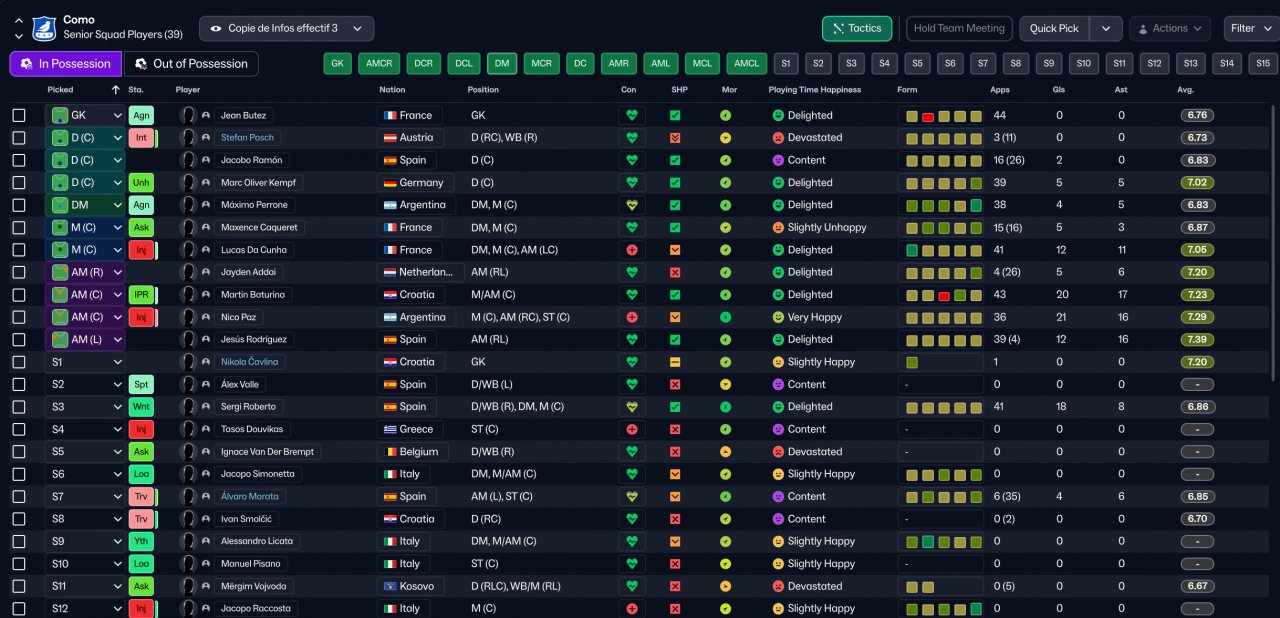This screenshot has width=1280, height=618.
Task: Open Nikola Čavlina's player profile link
Action: click(249, 362)
